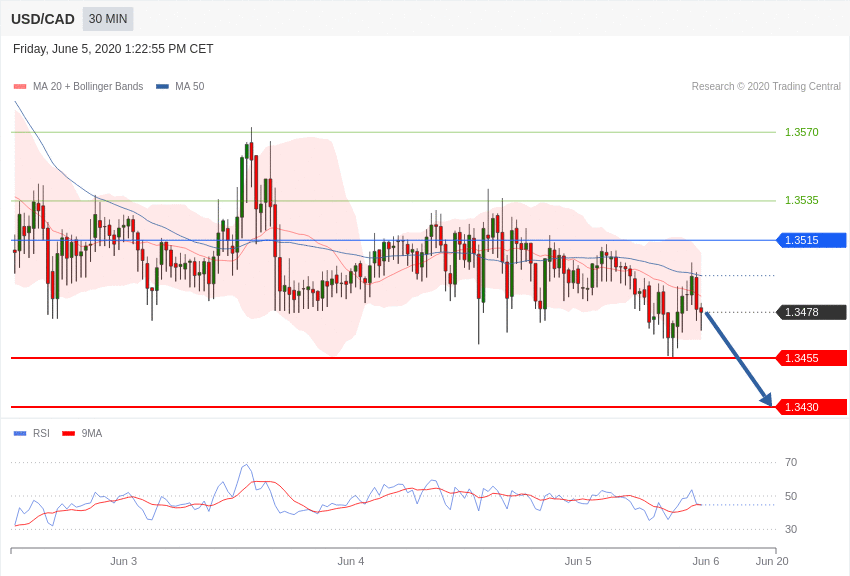850x576 pixels.
Task: Click the 'RSI' legend label
Action: 41,433
